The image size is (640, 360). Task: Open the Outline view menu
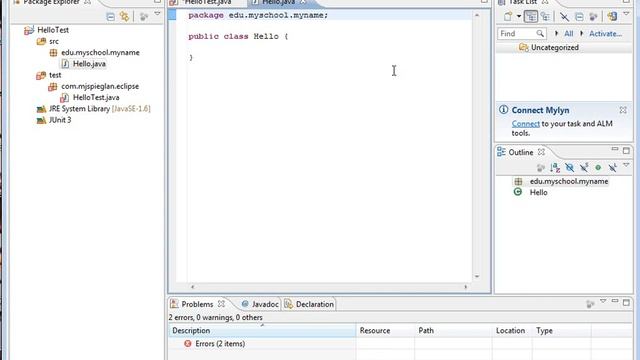point(626,165)
